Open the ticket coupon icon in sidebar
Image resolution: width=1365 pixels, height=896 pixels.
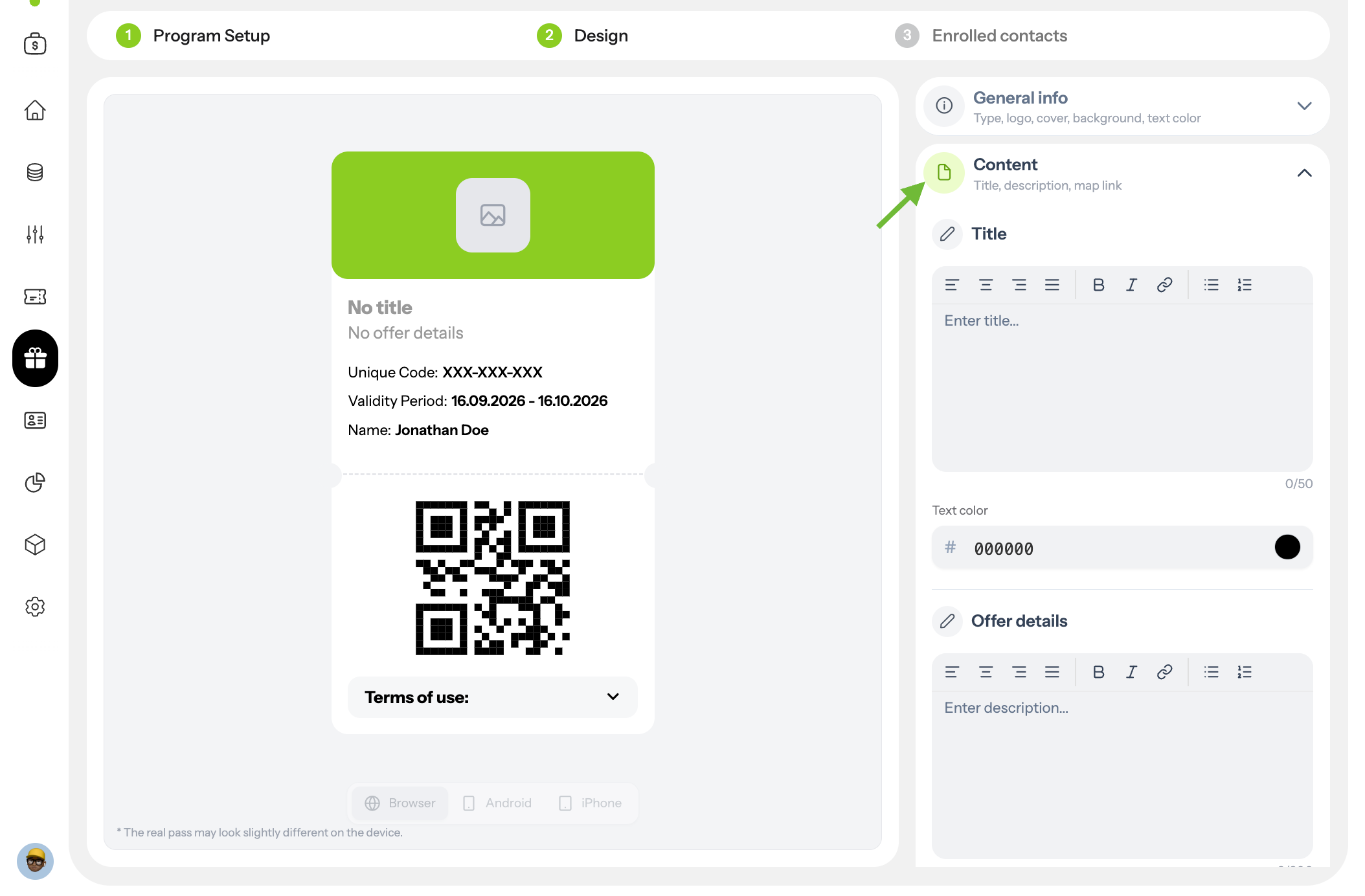click(x=35, y=297)
